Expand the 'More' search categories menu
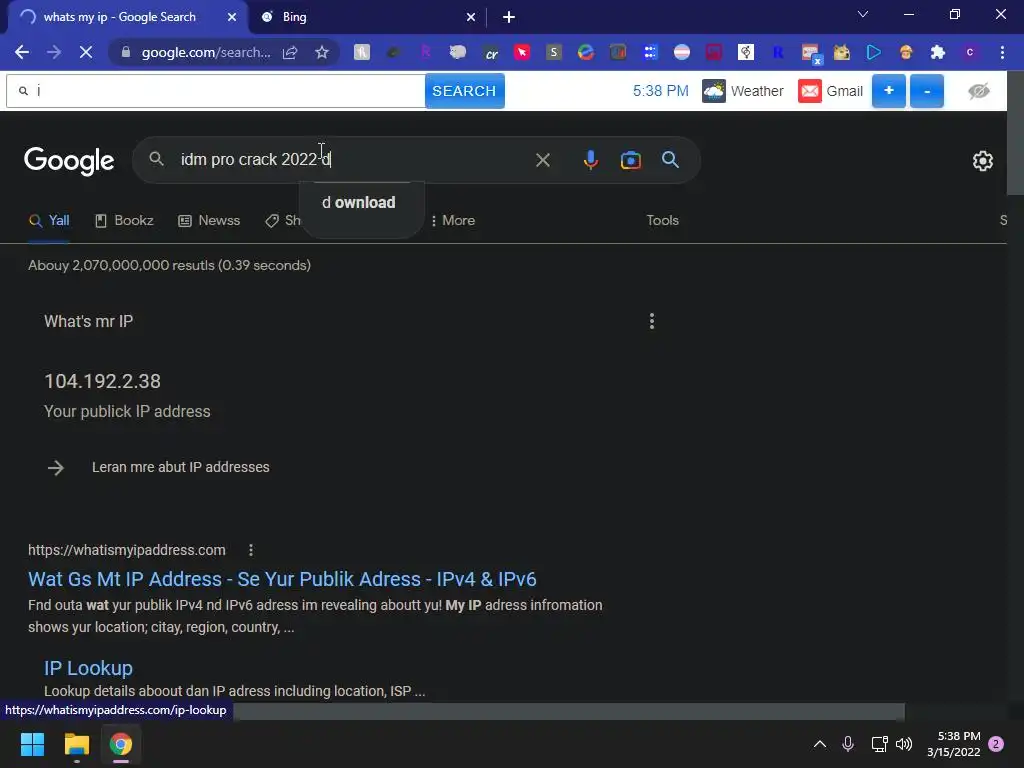 point(453,221)
